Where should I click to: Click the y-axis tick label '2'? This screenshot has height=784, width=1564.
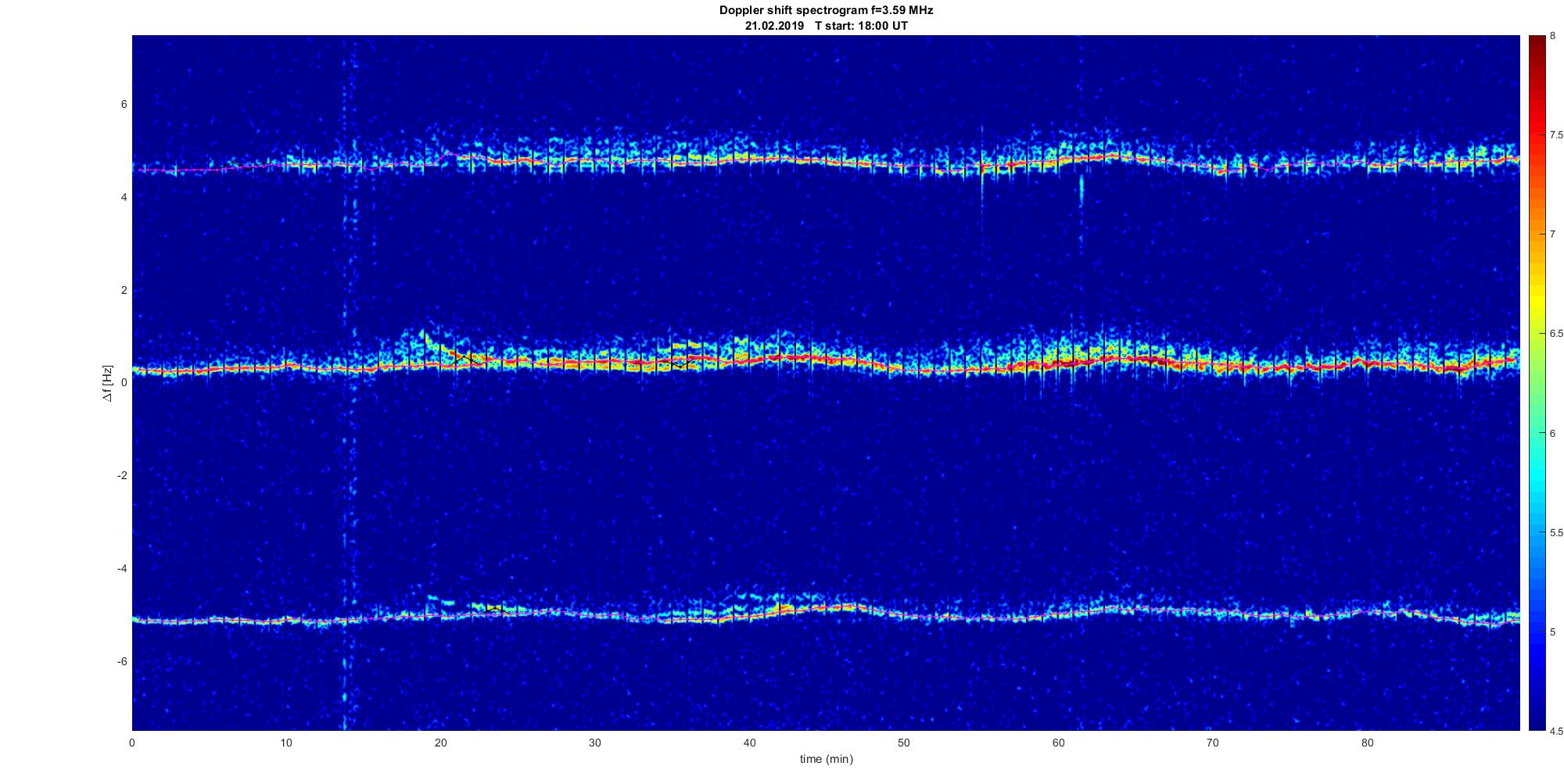(x=124, y=290)
